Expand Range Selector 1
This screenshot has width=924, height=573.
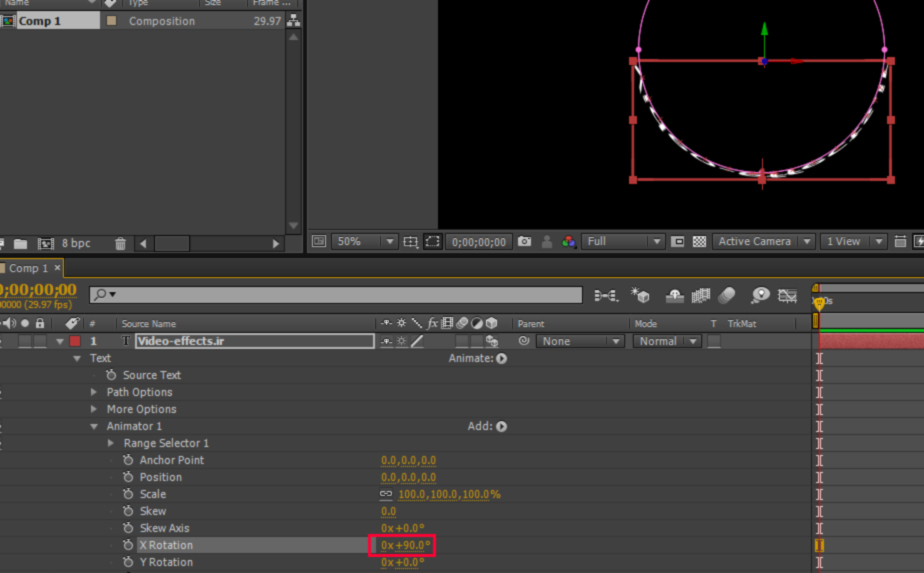pyautogui.click(x=111, y=443)
